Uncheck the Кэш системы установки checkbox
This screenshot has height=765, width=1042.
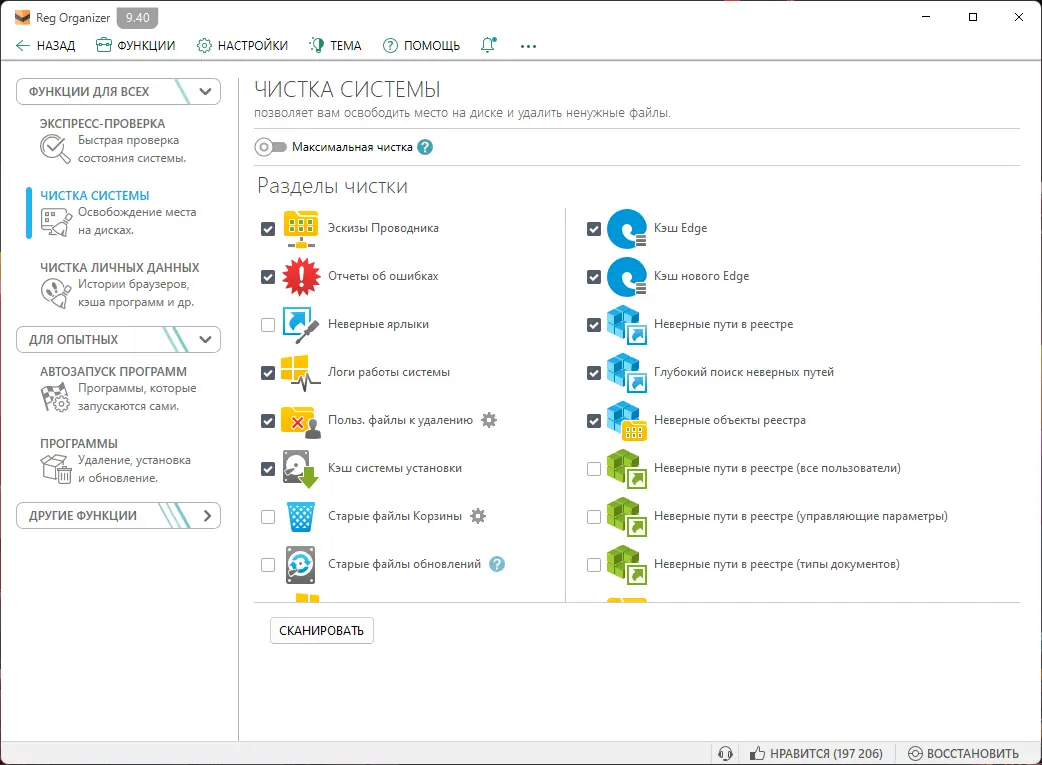click(268, 469)
